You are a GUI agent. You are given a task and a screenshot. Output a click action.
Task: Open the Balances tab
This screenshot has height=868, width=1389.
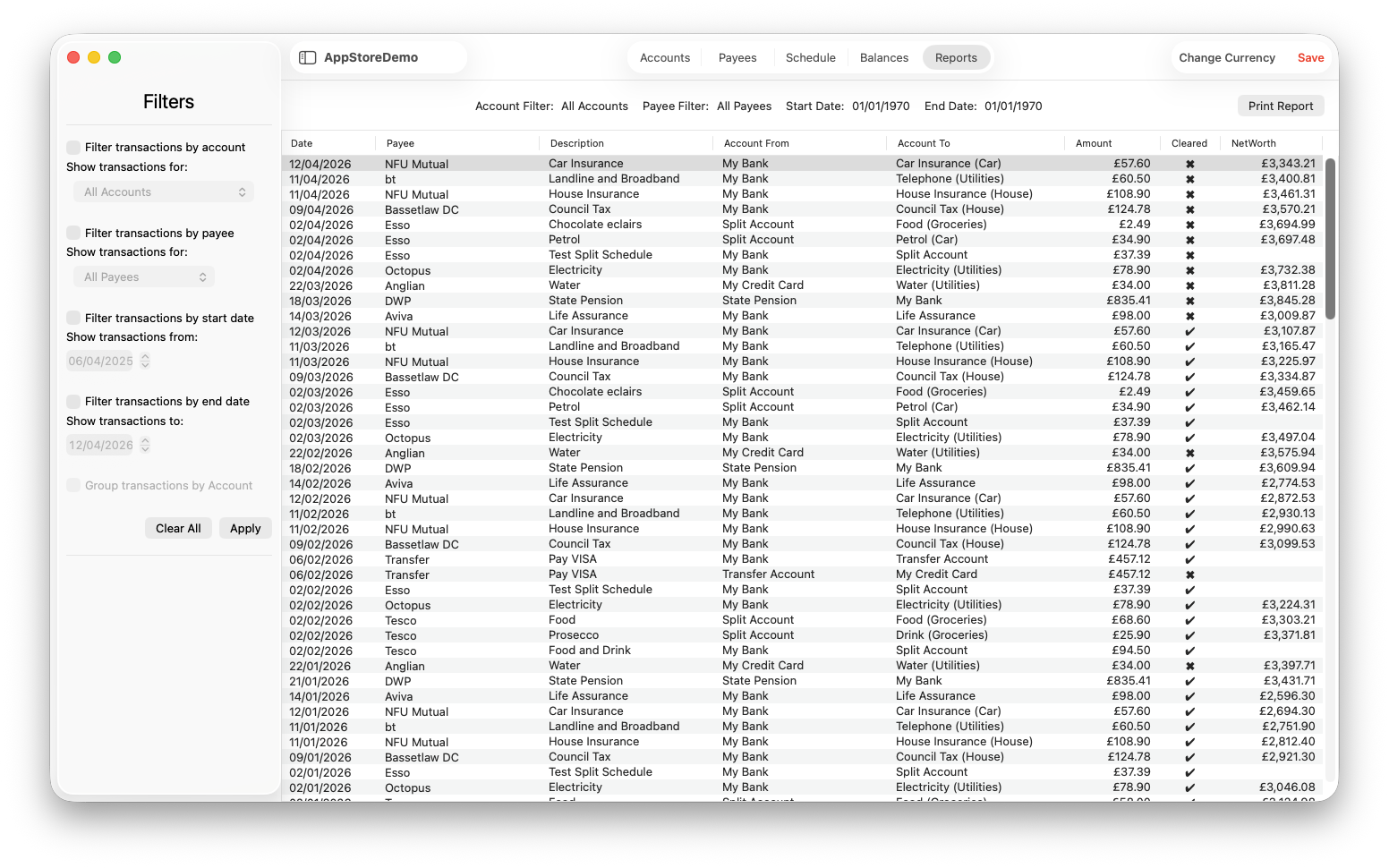[x=884, y=57]
